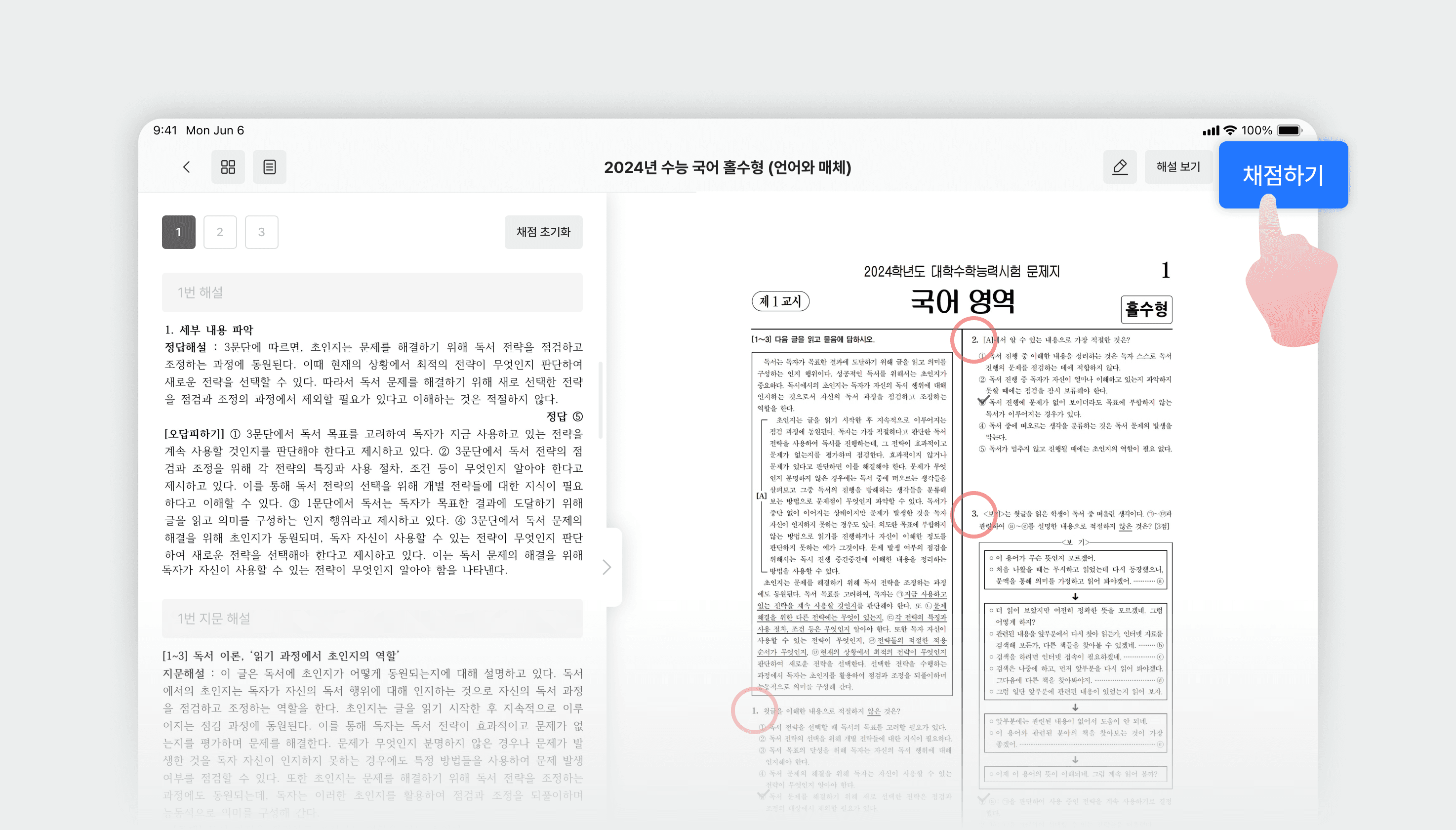The width and height of the screenshot is (1456, 830).
Task: Tap the Wi-Fi icon in the status bar
Action: (x=1231, y=130)
